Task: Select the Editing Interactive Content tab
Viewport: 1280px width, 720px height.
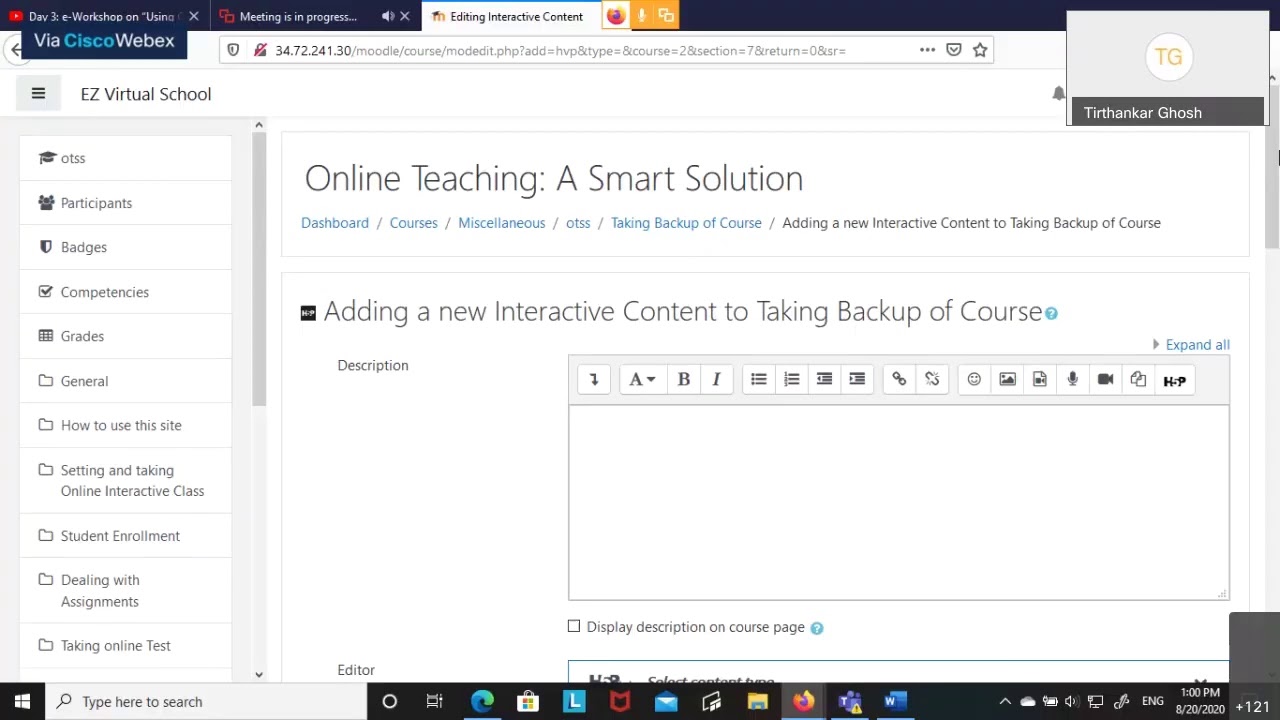Action: tap(510, 16)
